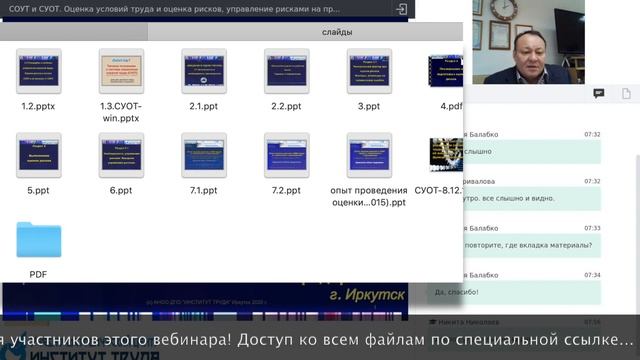Click the PDF folder label

point(38,274)
